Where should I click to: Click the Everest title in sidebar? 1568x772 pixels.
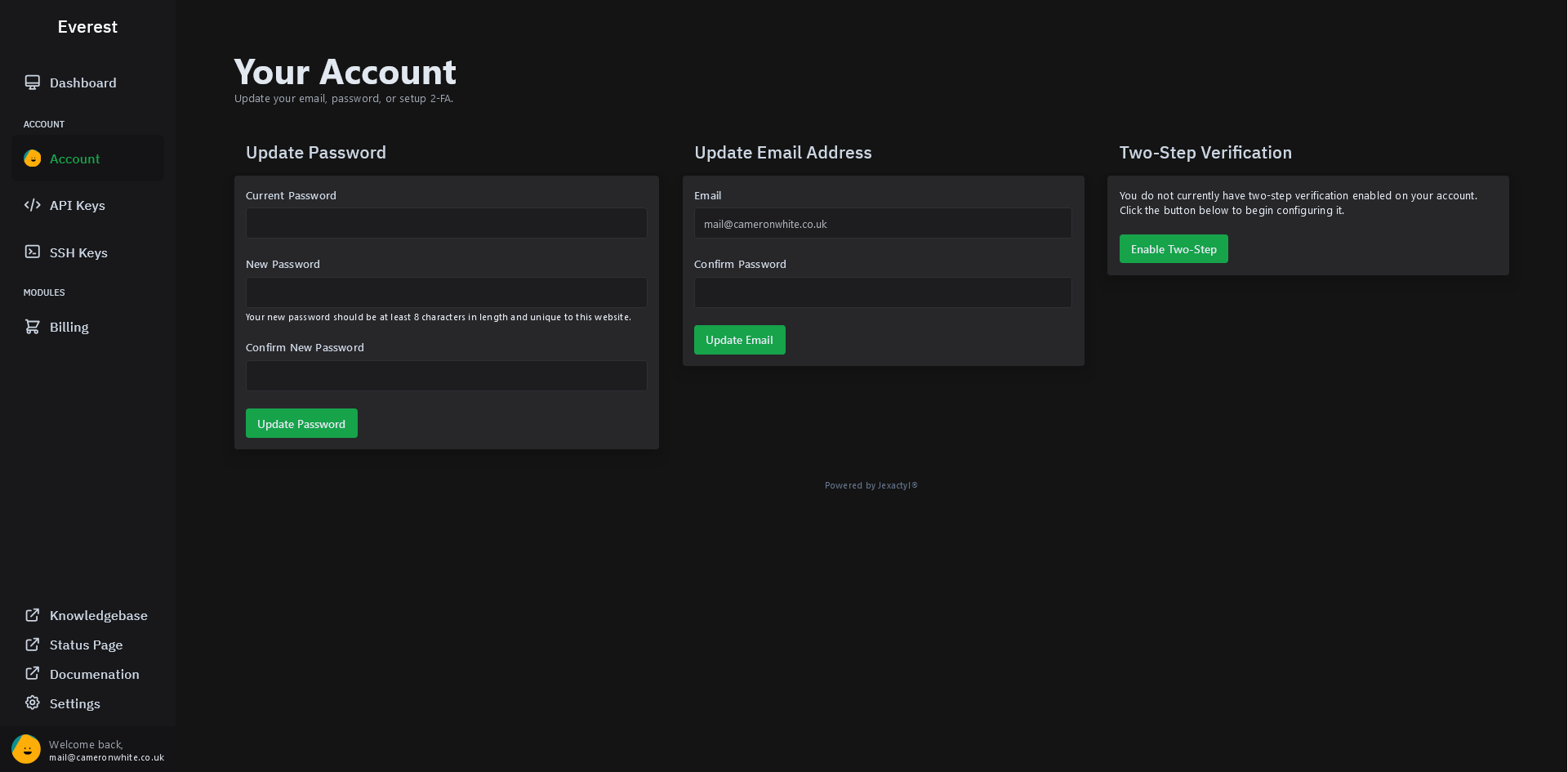coord(87,27)
